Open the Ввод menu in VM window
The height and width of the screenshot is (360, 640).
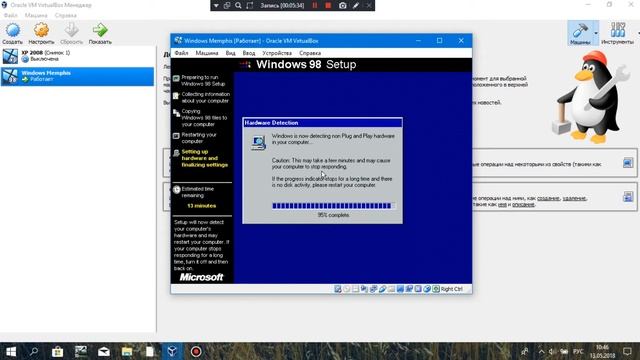tap(249, 53)
